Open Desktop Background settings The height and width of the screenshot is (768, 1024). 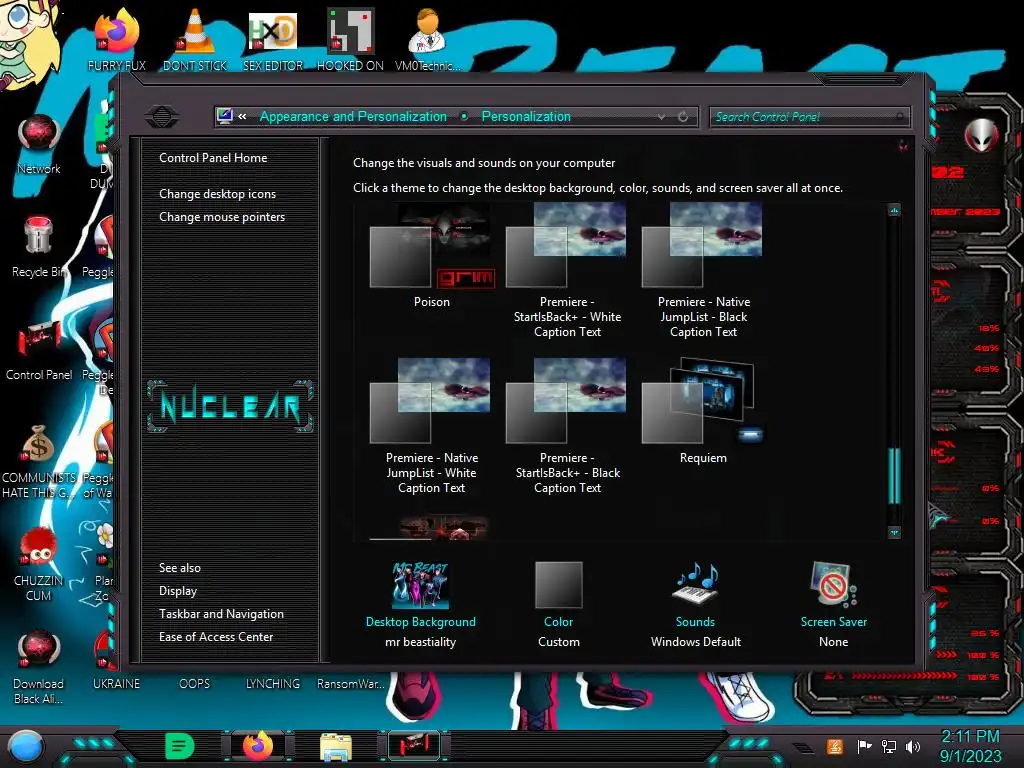(x=421, y=604)
